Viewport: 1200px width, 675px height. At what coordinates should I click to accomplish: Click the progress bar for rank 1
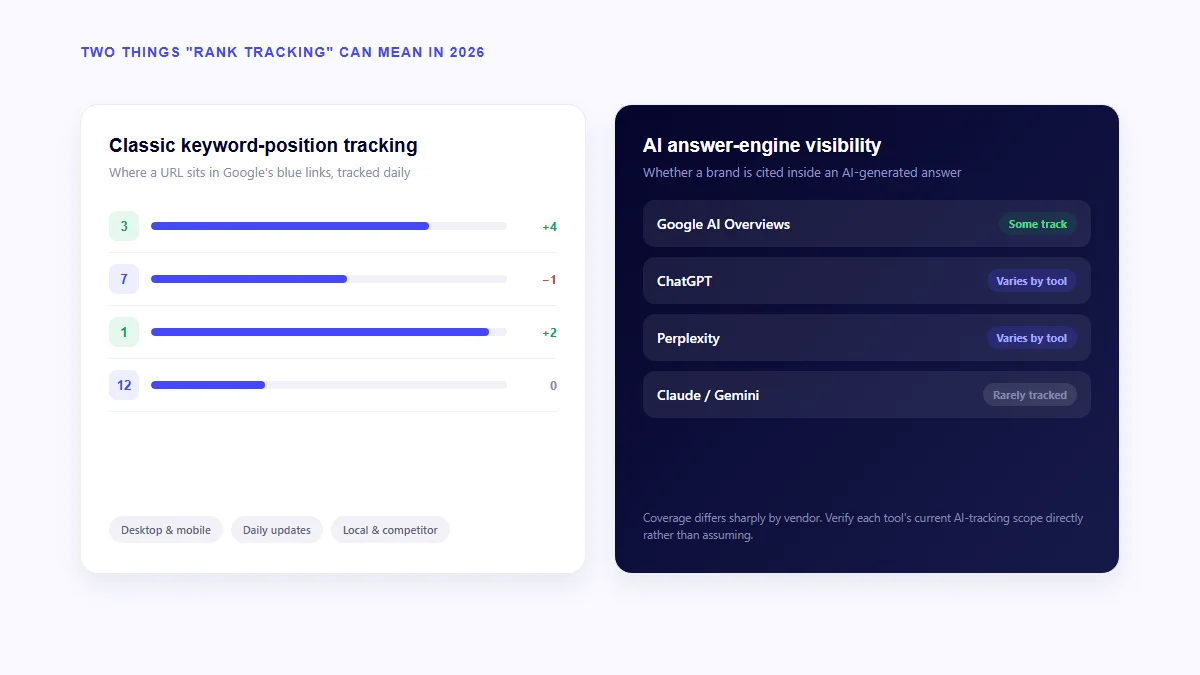329,332
